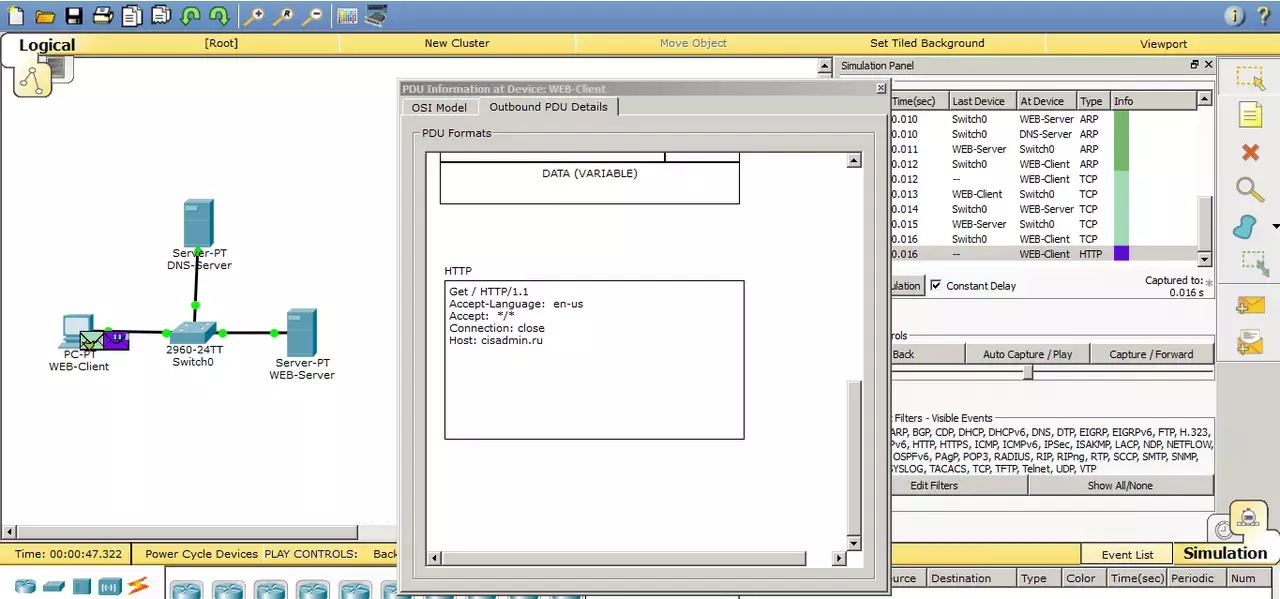
Task: Activate the Inspect magnifier tool
Action: click(x=1249, y=189)
